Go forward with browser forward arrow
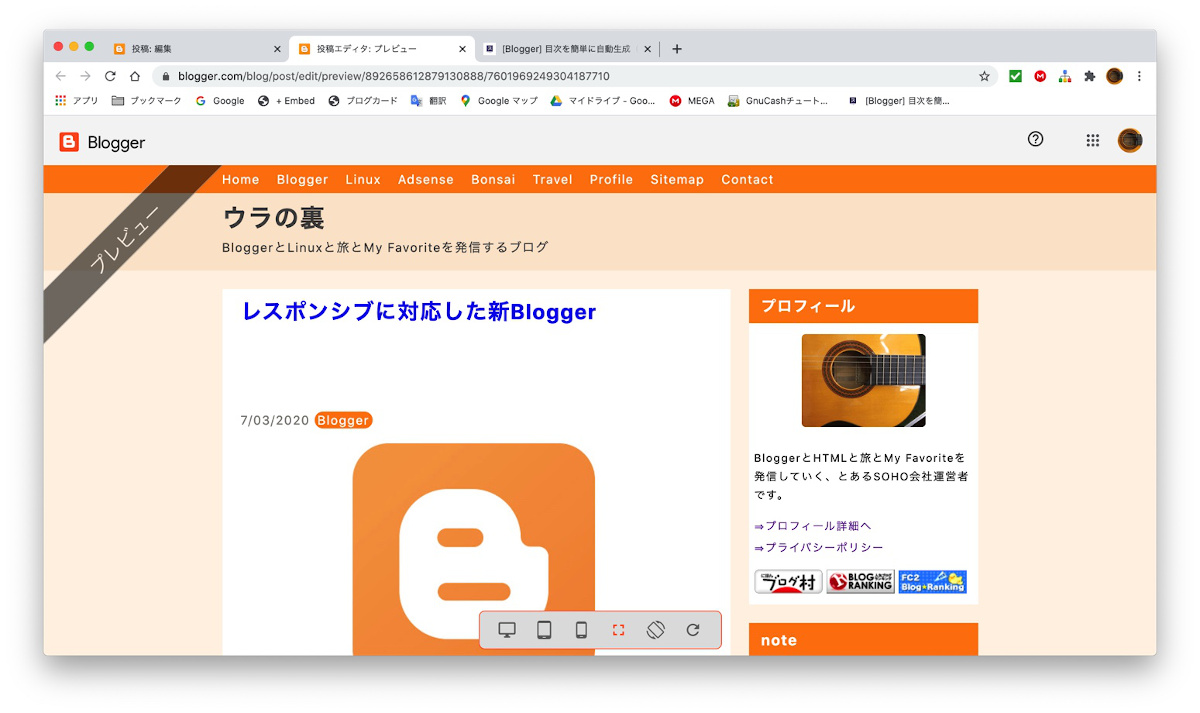Viewport: 1200px width, 713px height. point(85,76)
